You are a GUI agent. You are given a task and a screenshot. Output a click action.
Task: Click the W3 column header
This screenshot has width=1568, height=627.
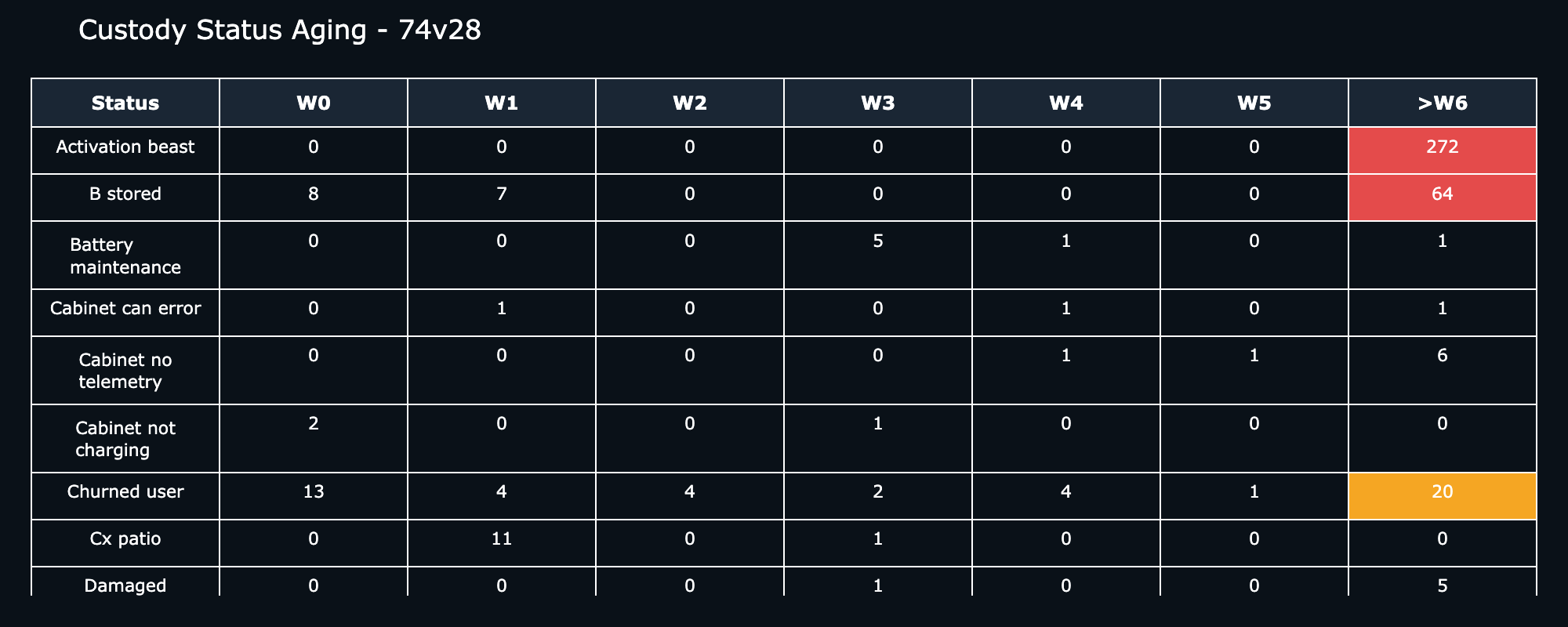coord(878,103)
